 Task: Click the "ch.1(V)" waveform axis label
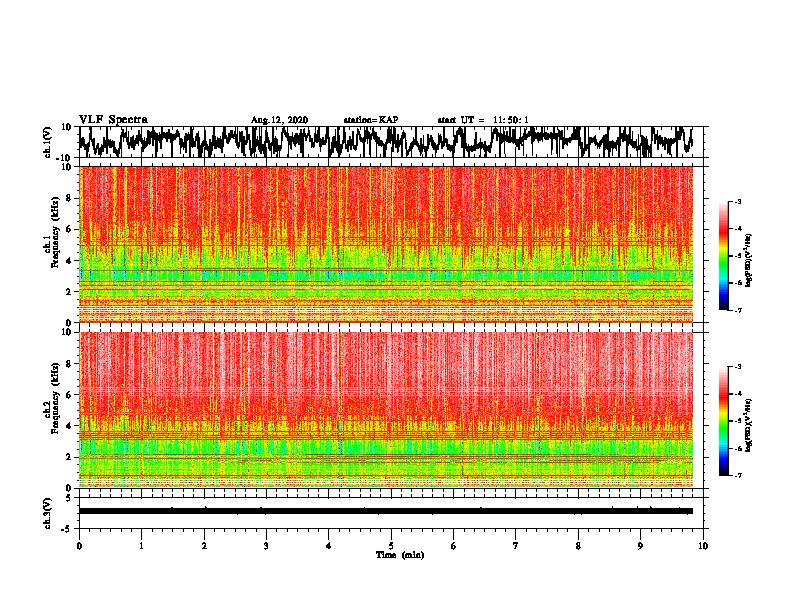pyautogui.click(x=48, y=142)
